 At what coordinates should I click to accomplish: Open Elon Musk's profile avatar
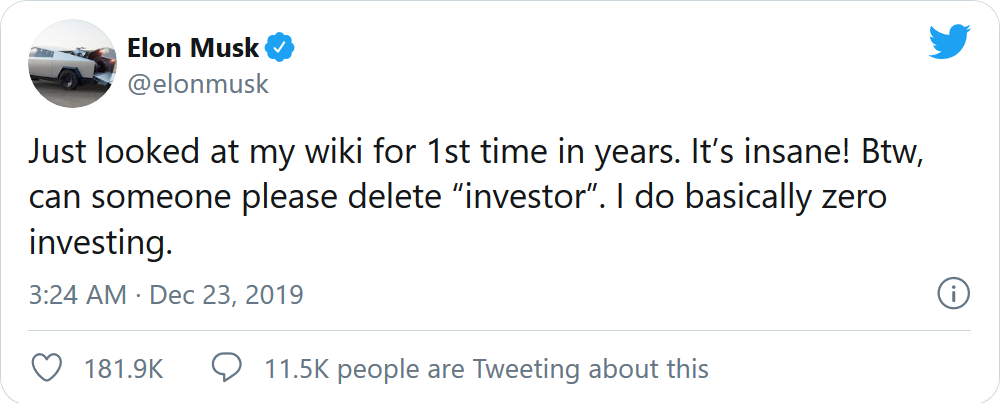click(68, 65)
